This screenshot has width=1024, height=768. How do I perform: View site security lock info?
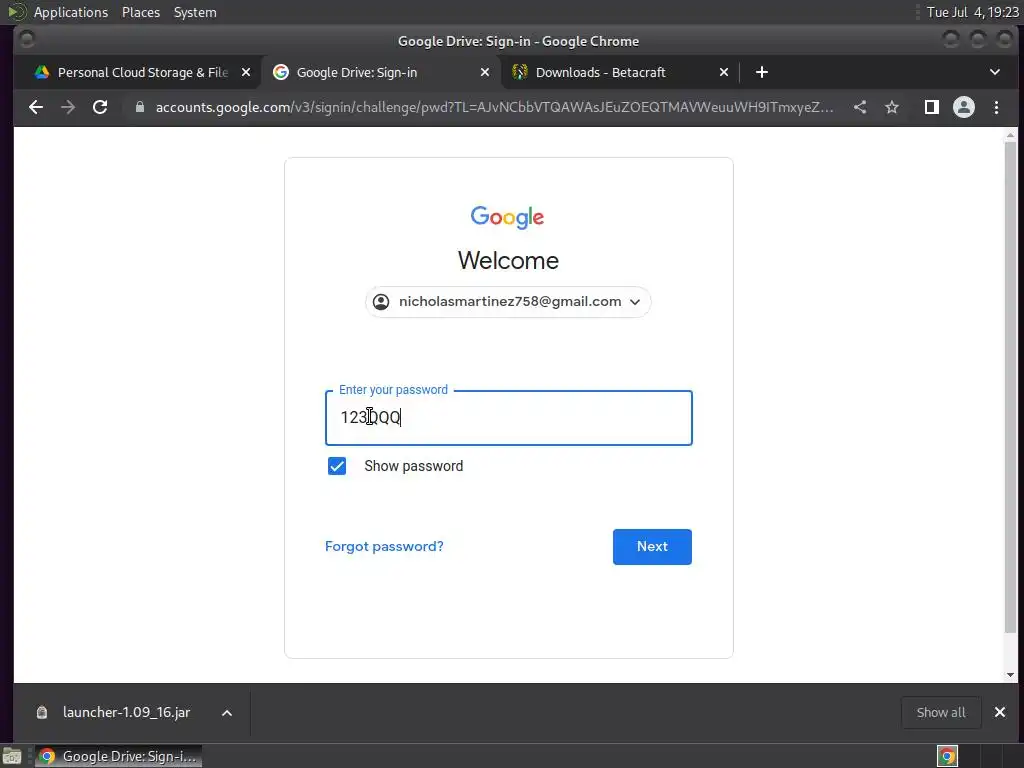[x=139, y=107]
